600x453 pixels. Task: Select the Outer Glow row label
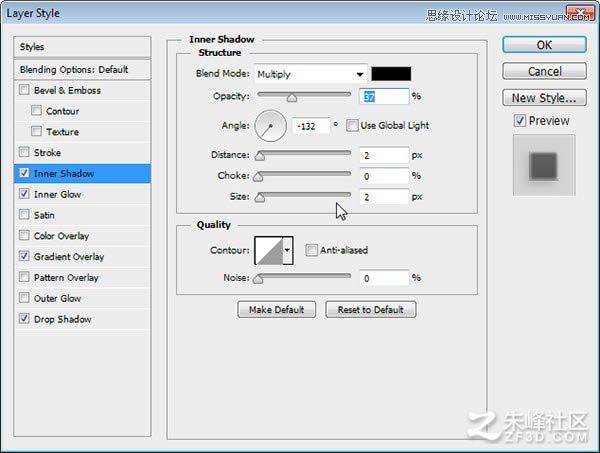[57, 298]
